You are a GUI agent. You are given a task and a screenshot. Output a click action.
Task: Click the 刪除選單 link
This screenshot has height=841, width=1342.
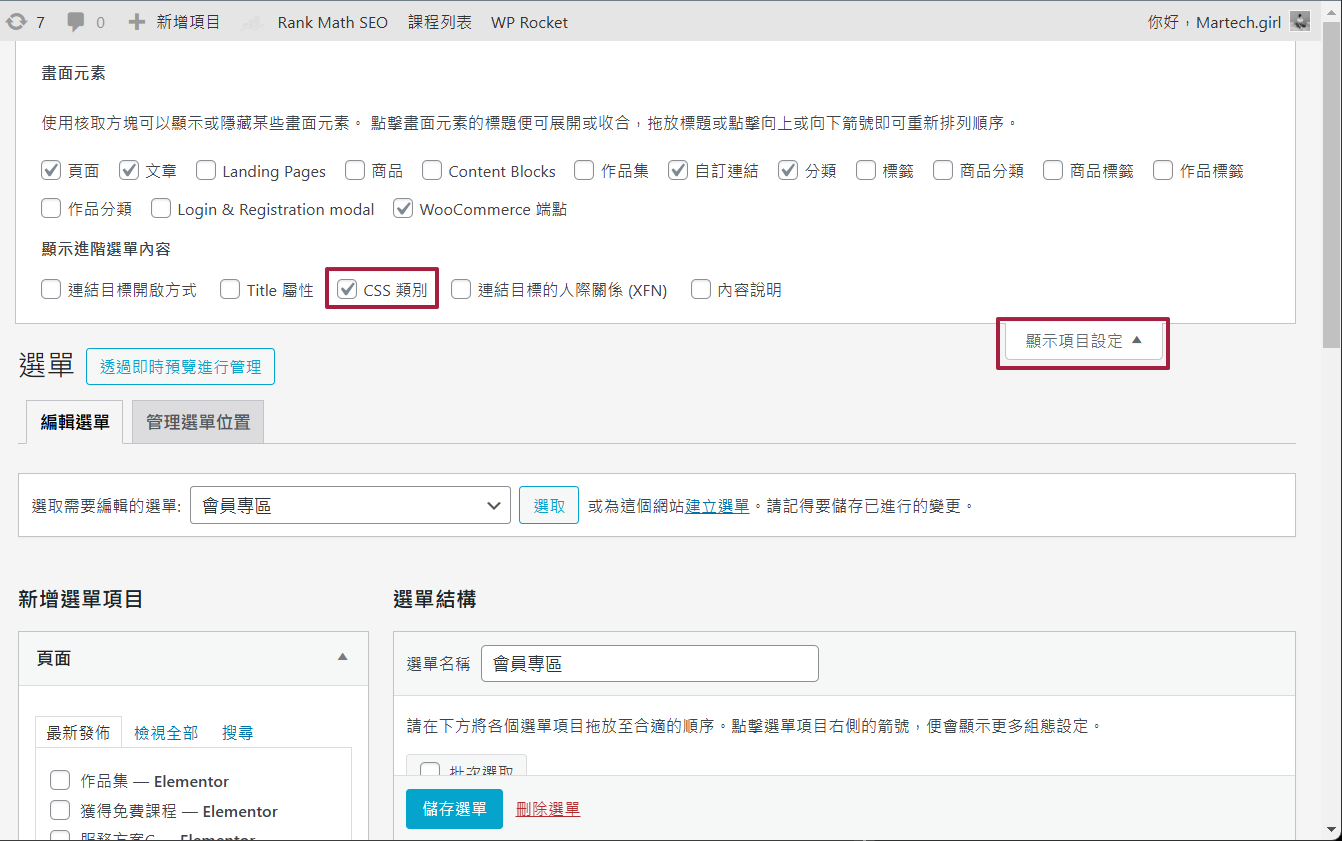click(x=547, y=809)
